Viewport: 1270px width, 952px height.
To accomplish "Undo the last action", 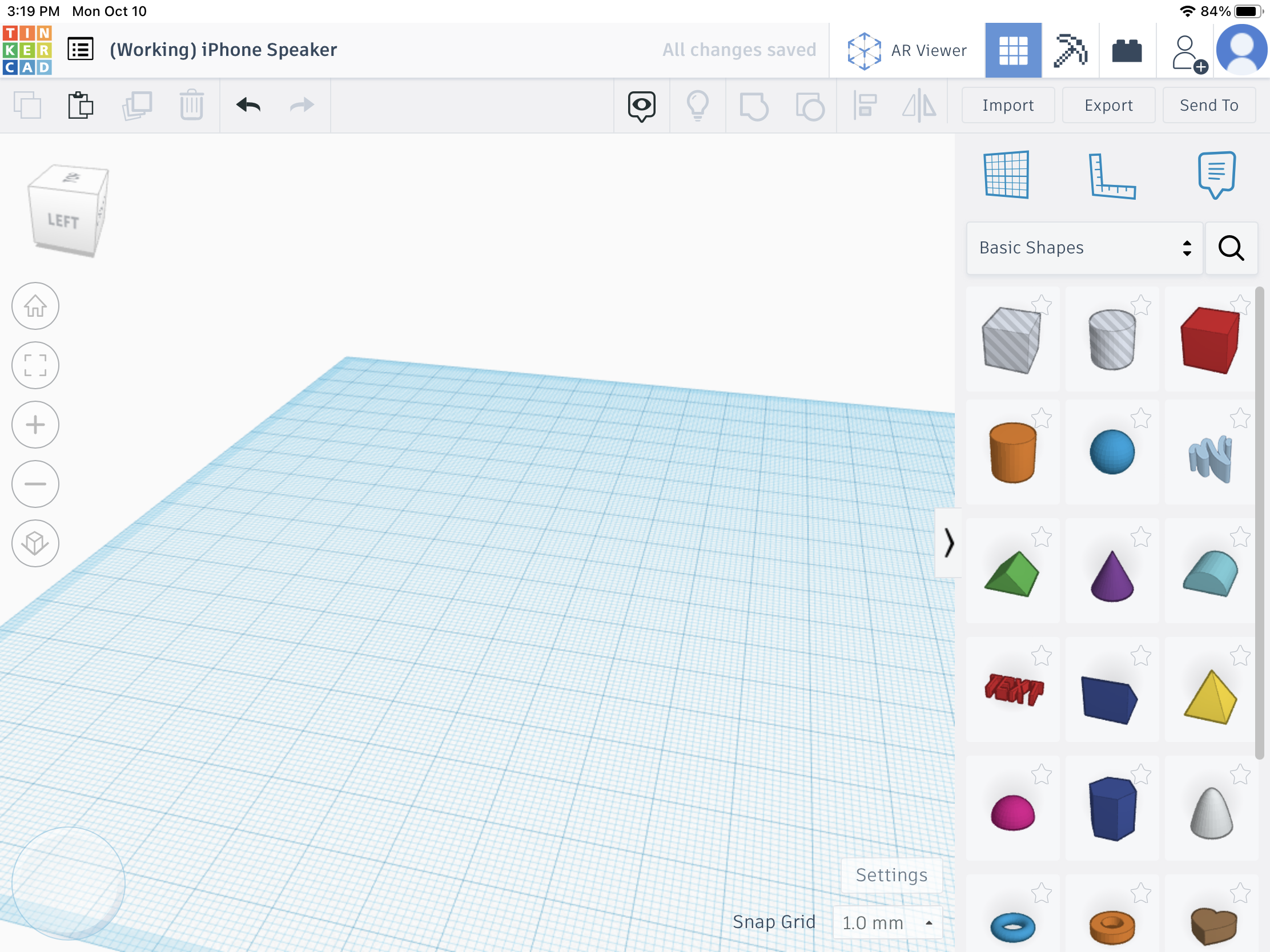I will [x=248, y=106].
